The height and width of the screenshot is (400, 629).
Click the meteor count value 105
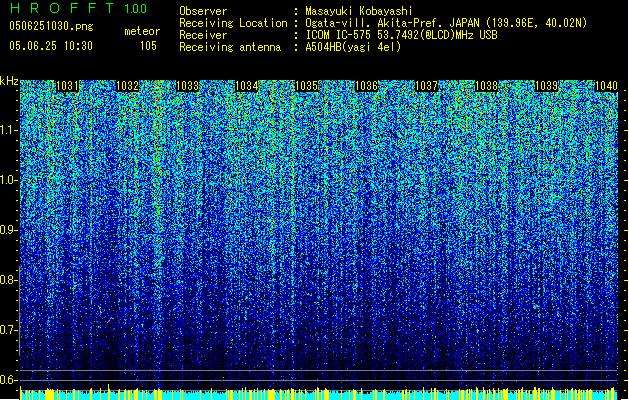click(148, 46)
